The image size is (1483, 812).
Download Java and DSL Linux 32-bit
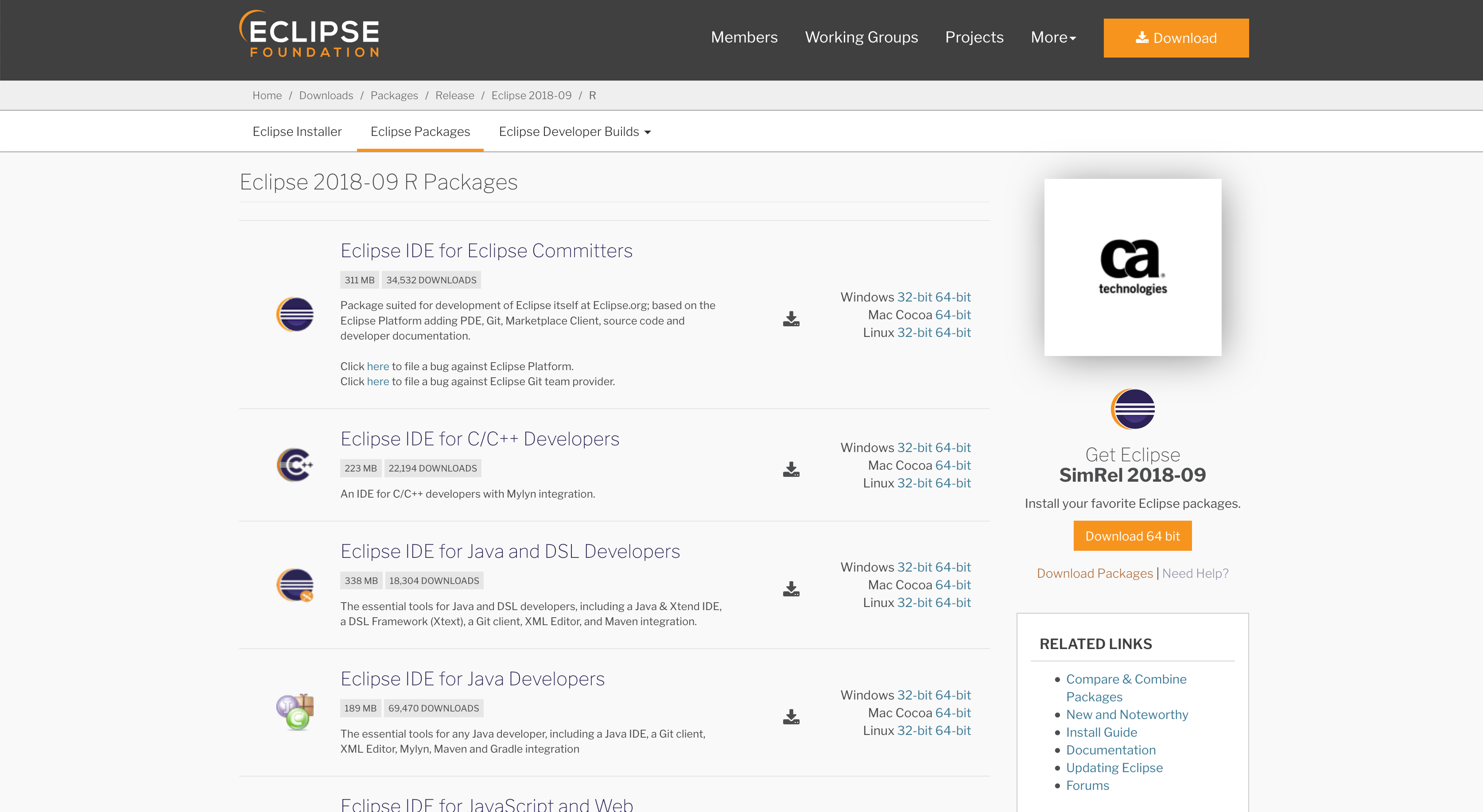pyautogui.click(x=914, y=603)
